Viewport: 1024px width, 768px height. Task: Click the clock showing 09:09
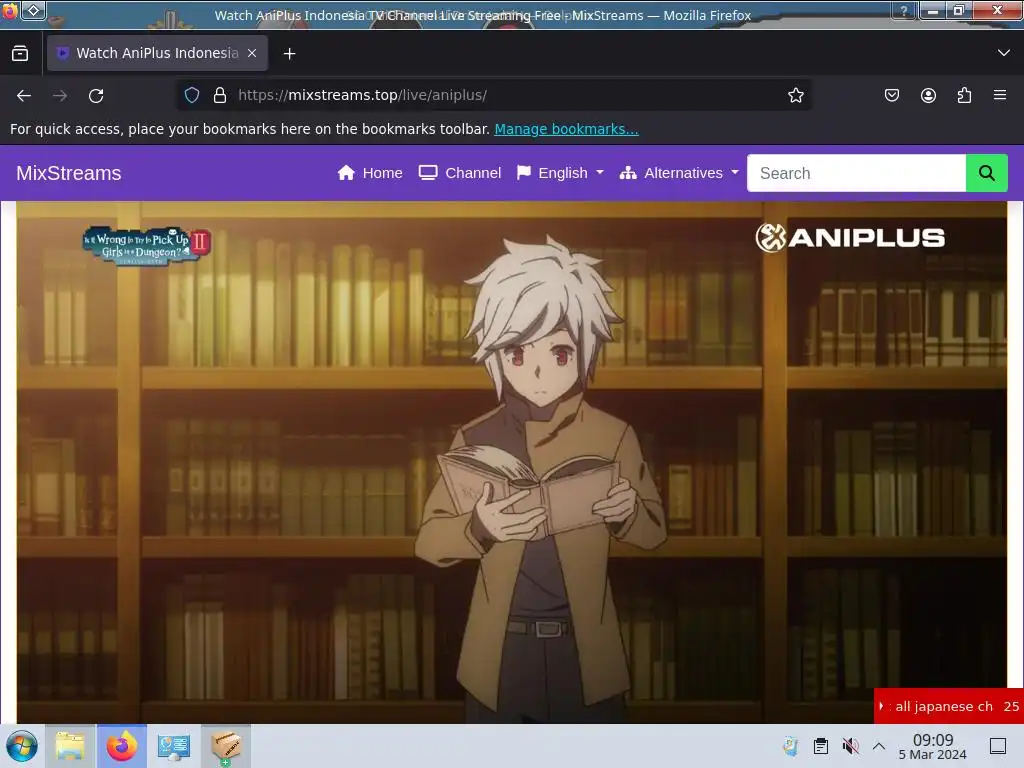point(933,746)
